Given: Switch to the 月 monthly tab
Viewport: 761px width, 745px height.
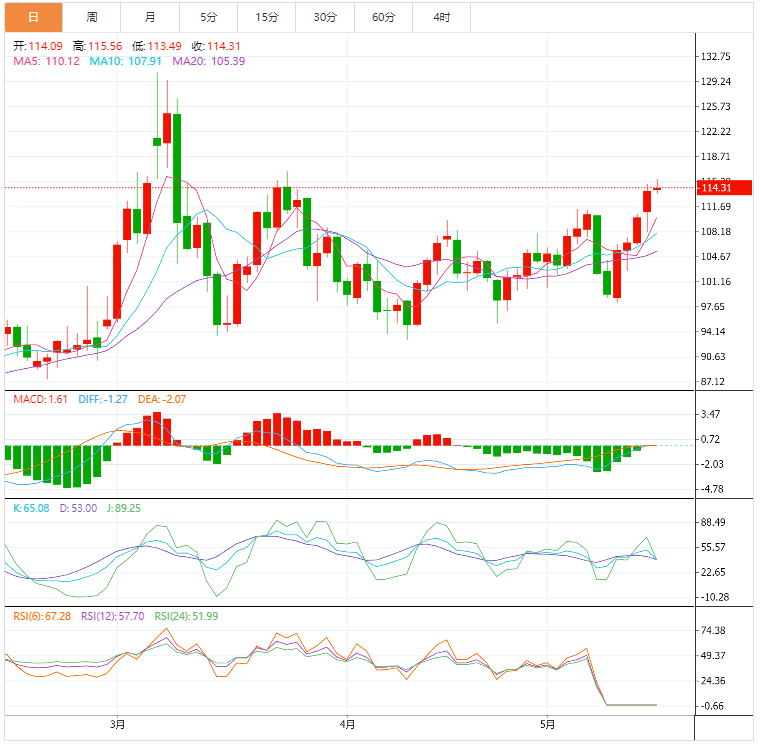Looking at the screenshot, I should click(150, 17).
